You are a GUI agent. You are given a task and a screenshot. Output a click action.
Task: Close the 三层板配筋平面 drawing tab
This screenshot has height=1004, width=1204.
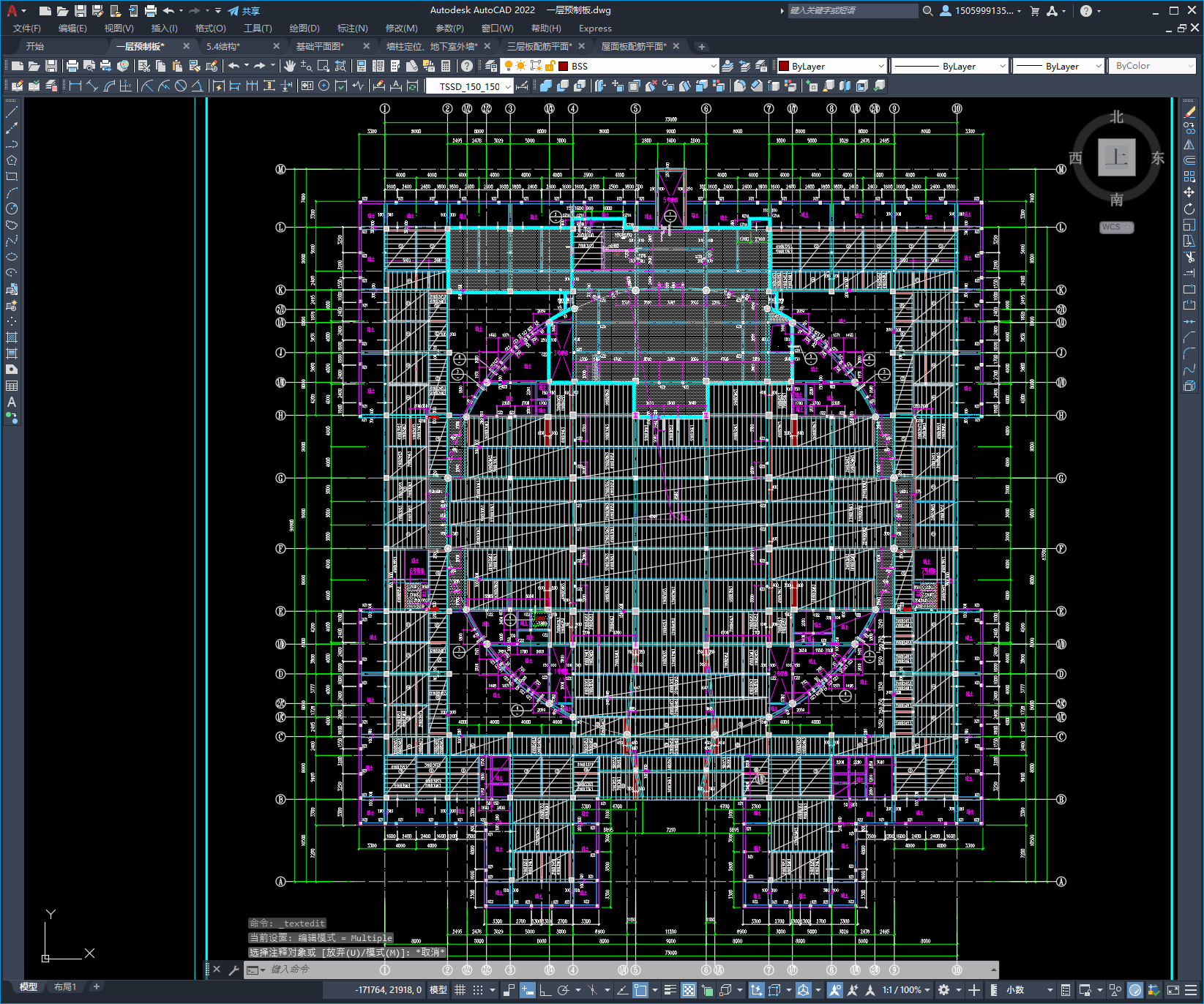point(582,46)
